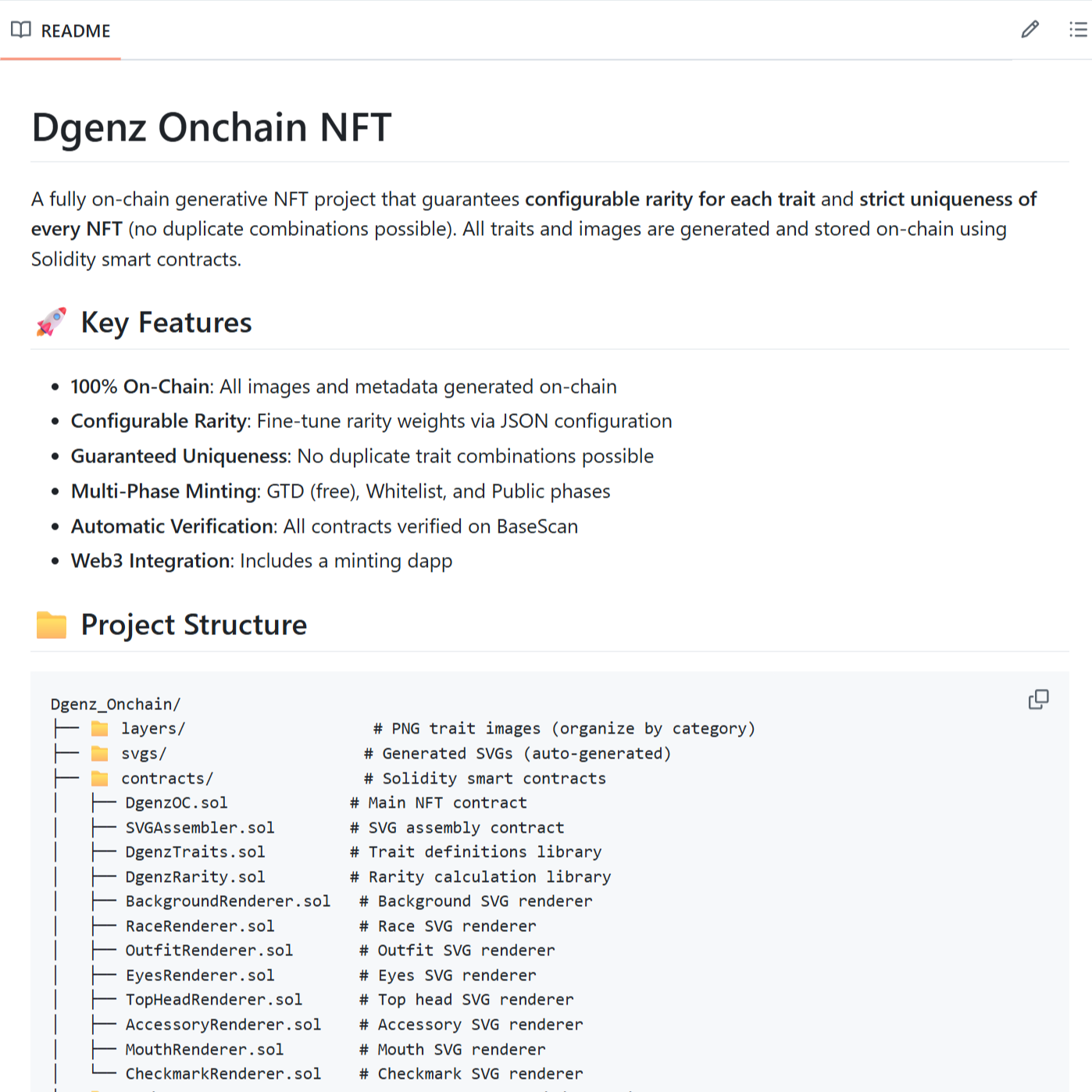Screen dimensions: 1092x1092
Task: Click the folder emoji beside Project Structure
Action: coord(50,623)
